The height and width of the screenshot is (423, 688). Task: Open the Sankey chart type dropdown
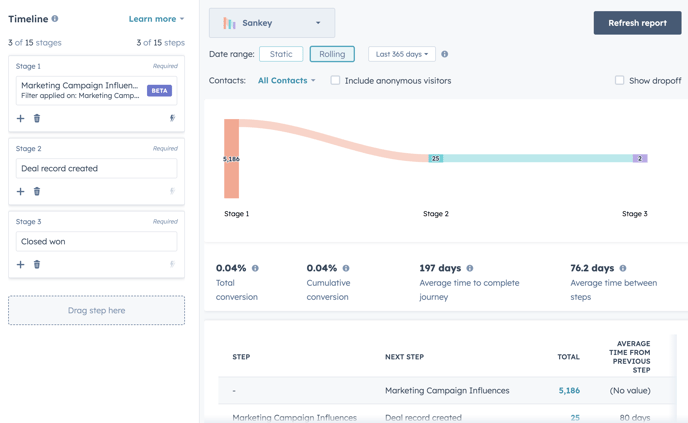272,23
